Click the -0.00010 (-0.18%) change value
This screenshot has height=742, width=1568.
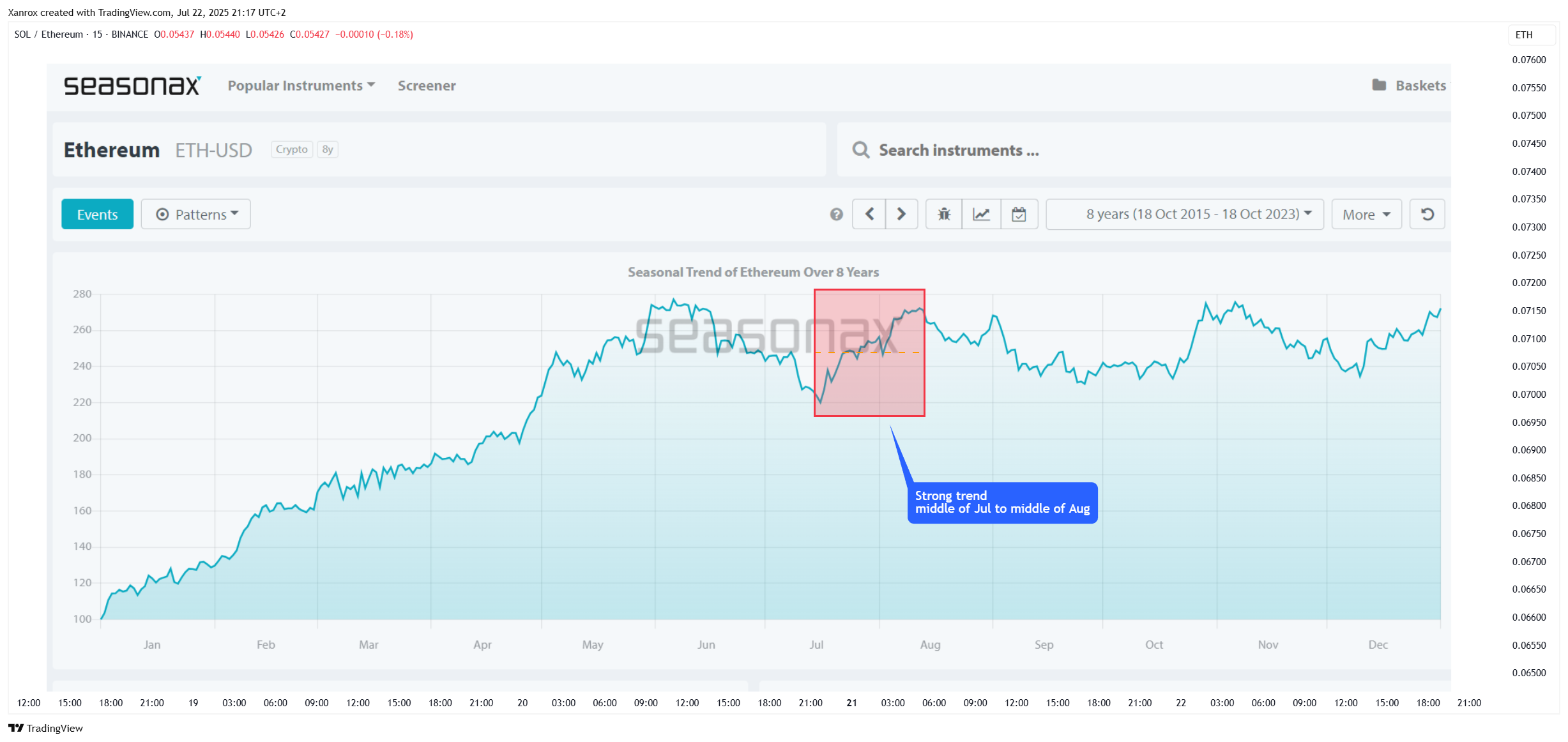coord(374,34)
